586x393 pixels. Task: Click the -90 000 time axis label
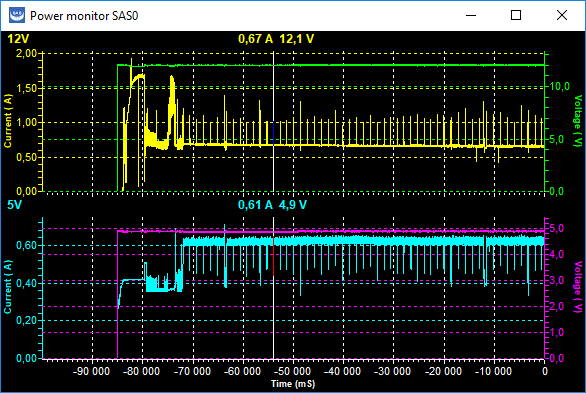91,371
